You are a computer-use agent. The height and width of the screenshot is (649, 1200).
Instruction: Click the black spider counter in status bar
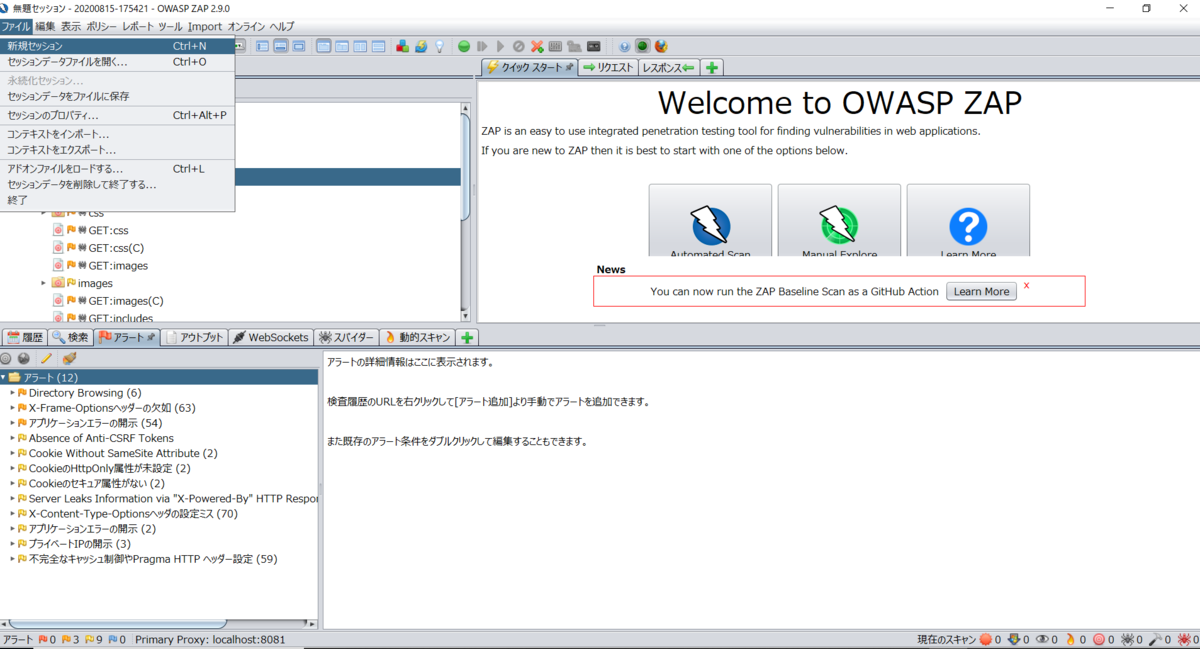click(x=1132, y=639)
